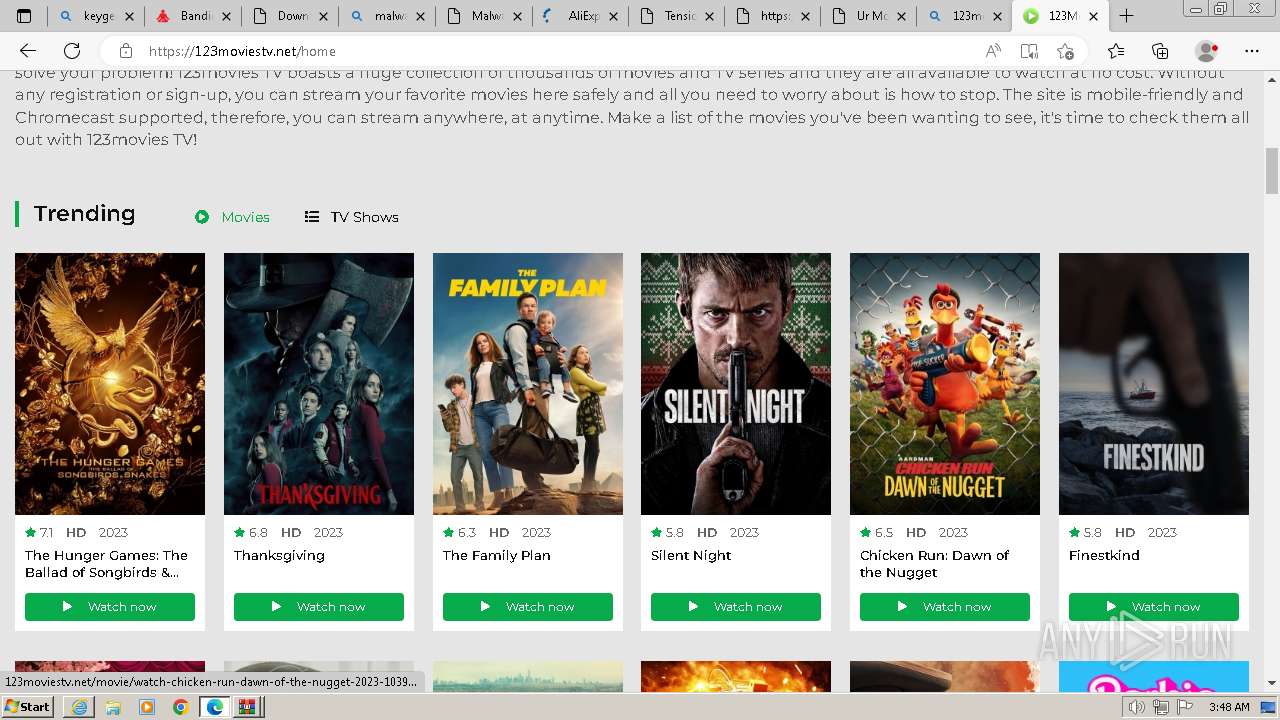Open browser Collections

tap(1160, 51)
